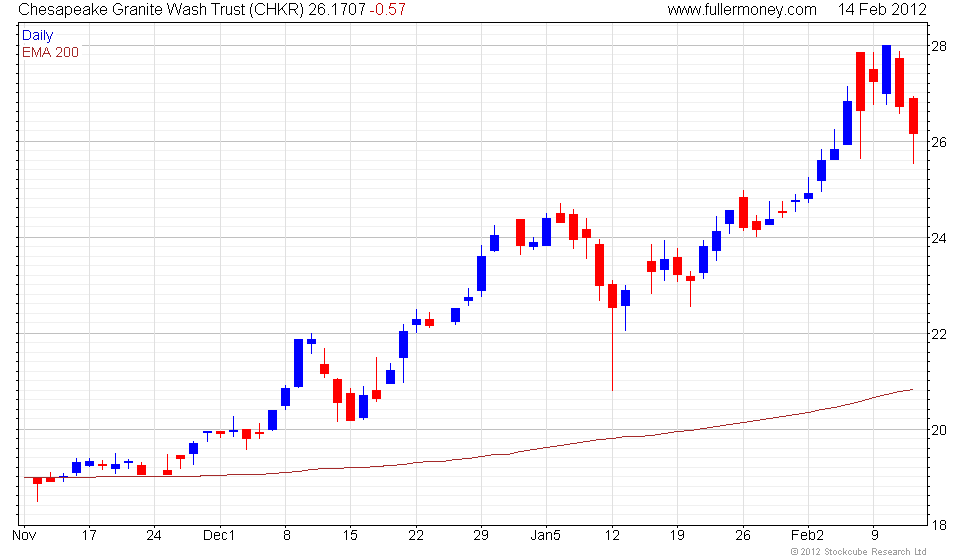Click the x-axis label '12'
980x560 pixels.
612,536
